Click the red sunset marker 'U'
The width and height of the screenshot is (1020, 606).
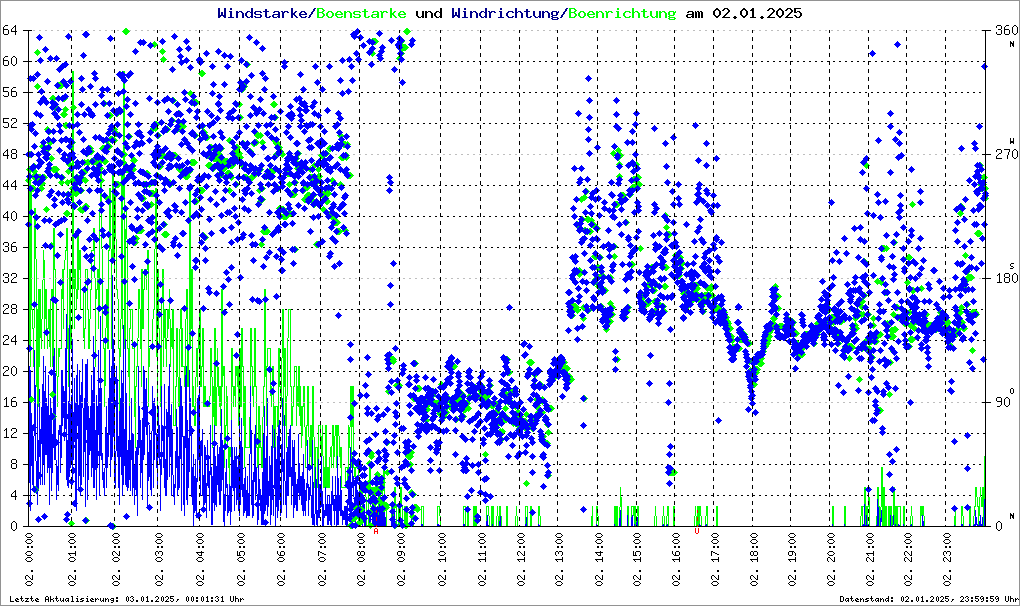click(x=697, y=531)
